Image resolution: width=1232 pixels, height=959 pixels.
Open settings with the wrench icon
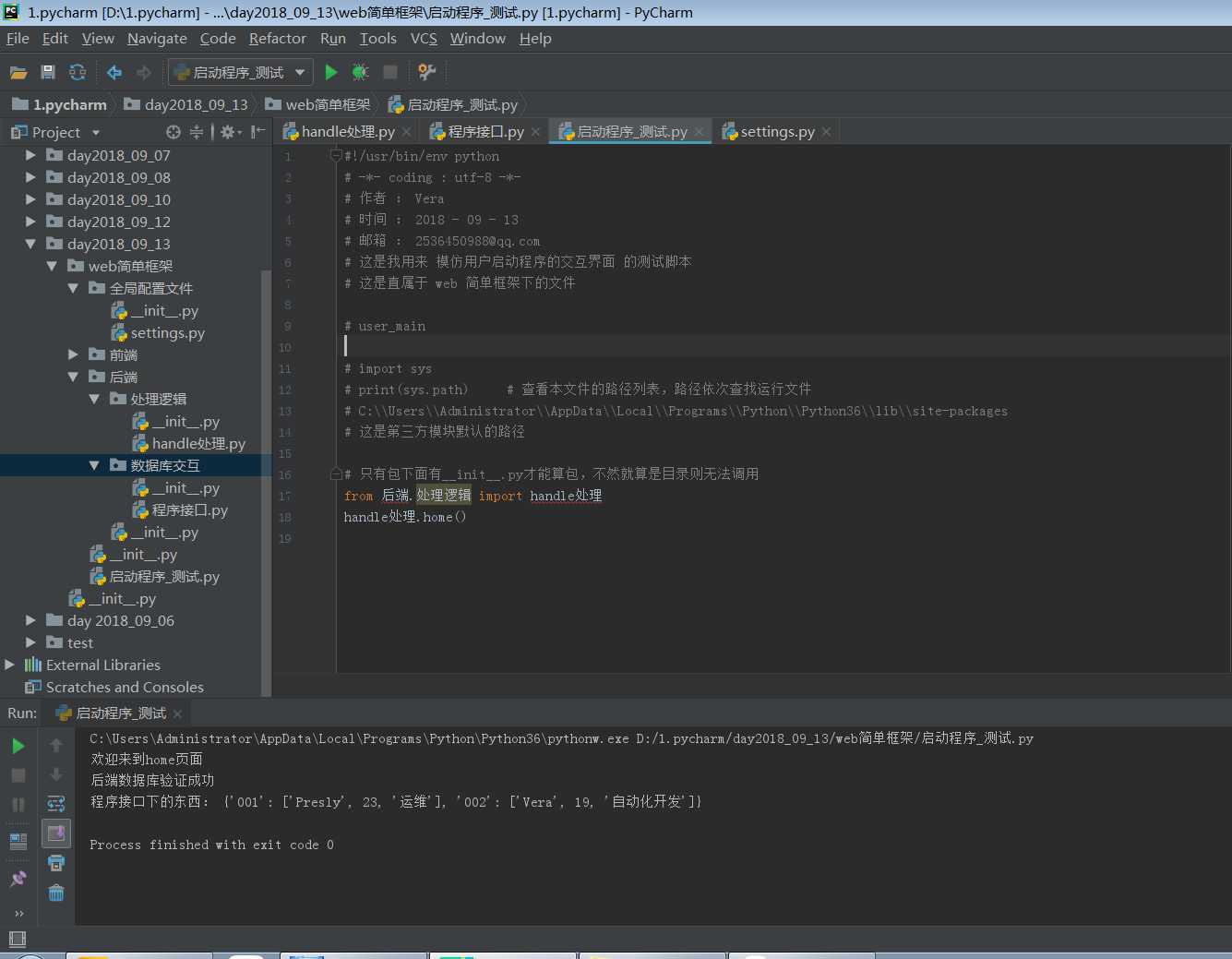click(426, 72)
